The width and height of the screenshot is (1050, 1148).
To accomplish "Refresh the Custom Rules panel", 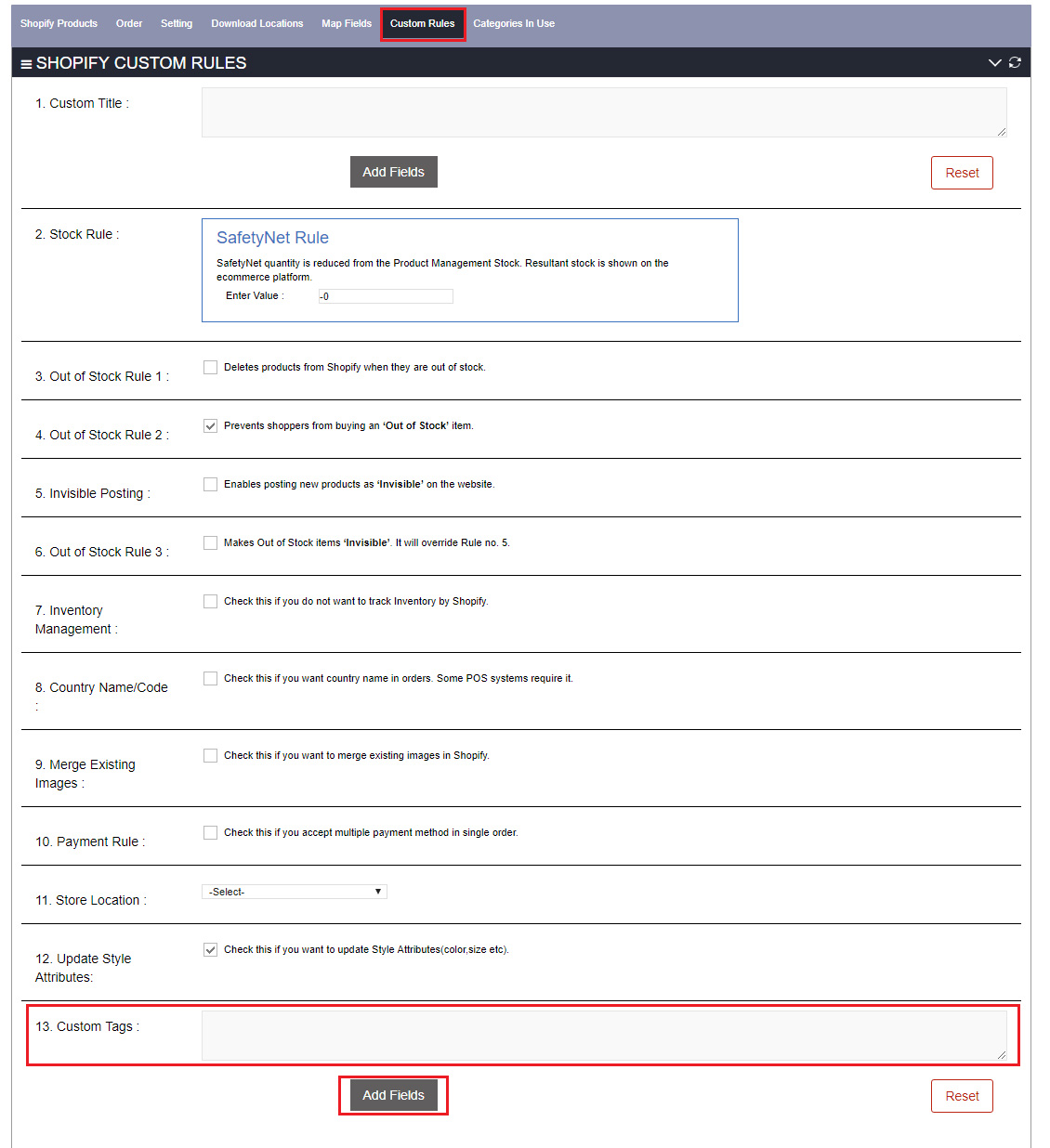I will pos(1015,62).
